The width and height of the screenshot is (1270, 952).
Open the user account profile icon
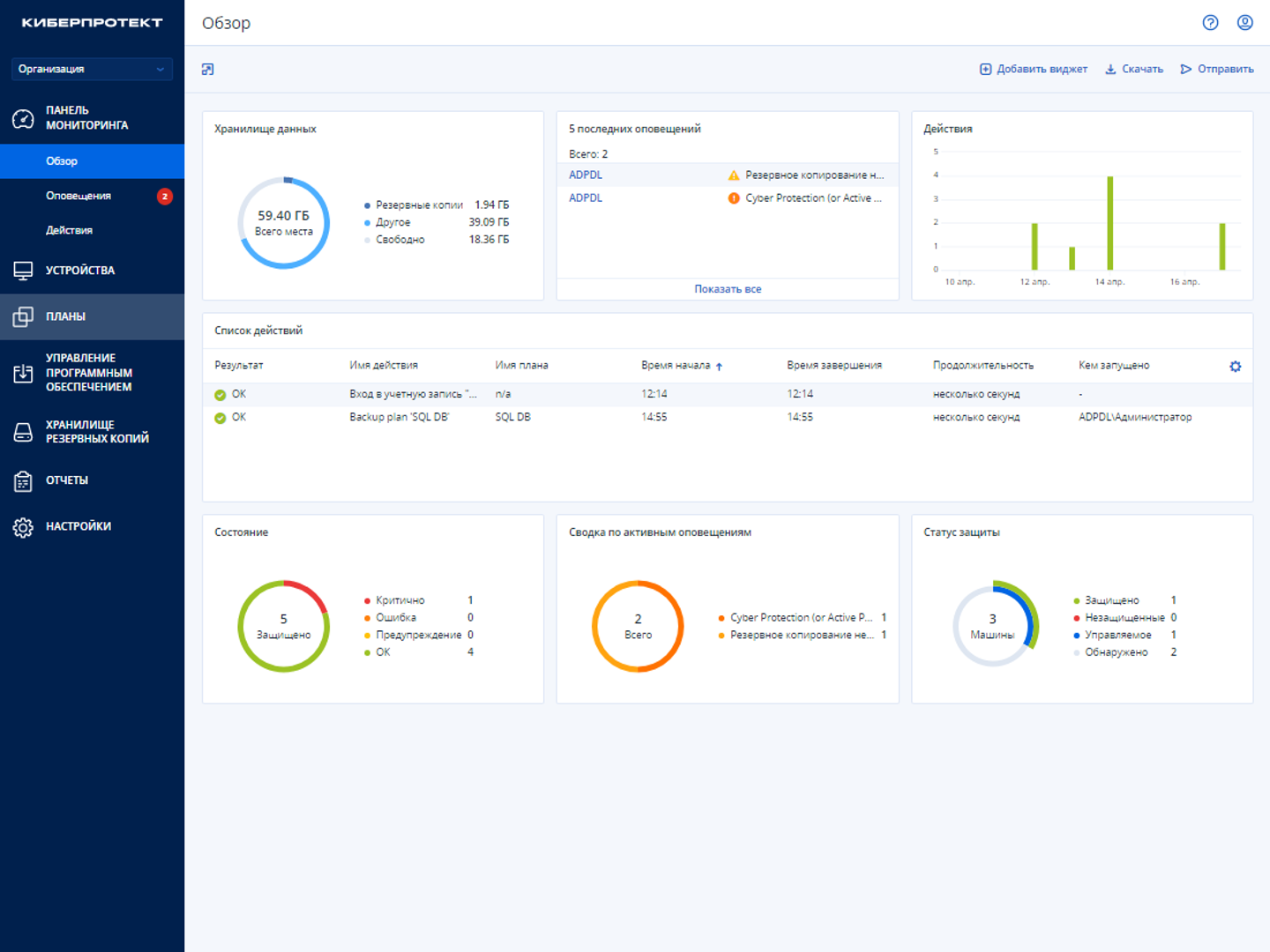point(1244,23)
